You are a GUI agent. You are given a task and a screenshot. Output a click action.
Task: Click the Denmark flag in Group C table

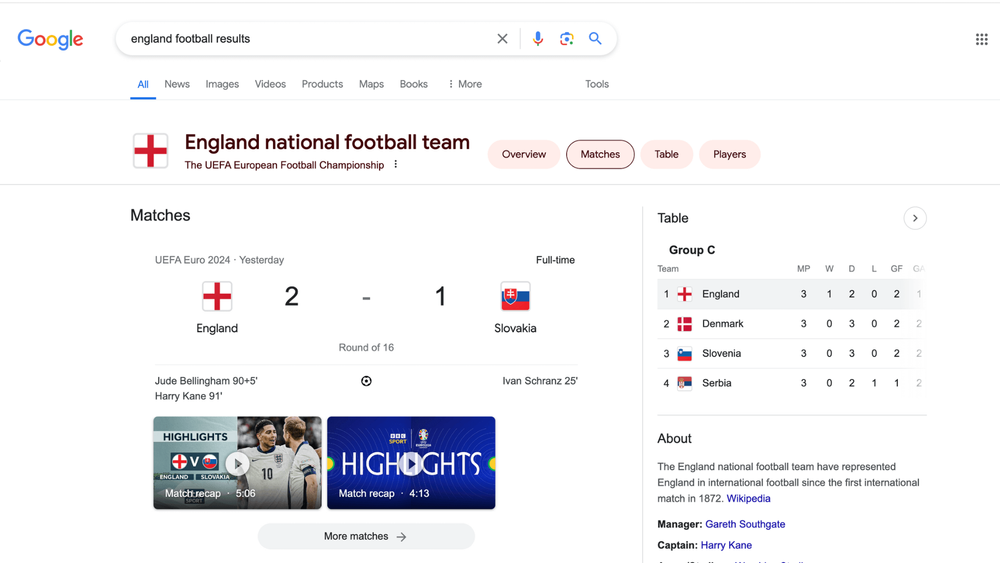(x=684, y=324)
